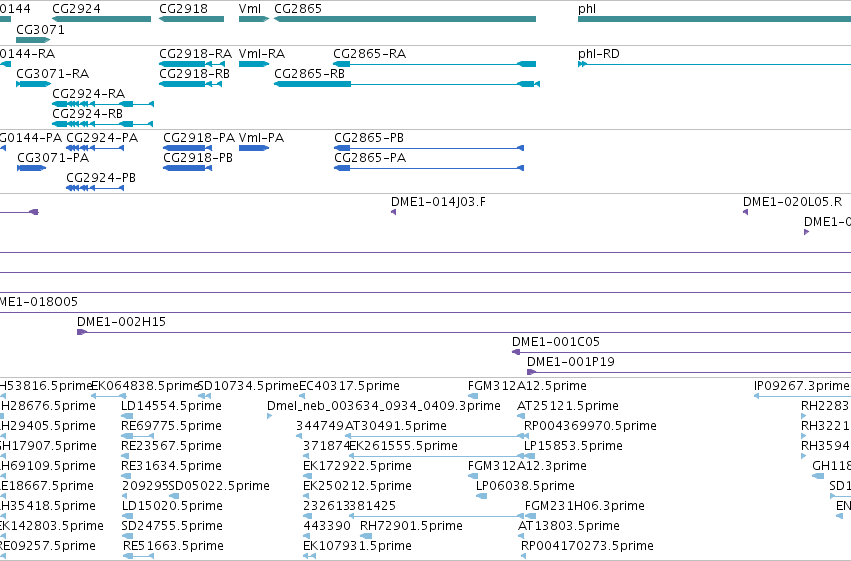Select EST RE23567.5prime
Viewport: 851px width, 561px height.
(125, 457)
